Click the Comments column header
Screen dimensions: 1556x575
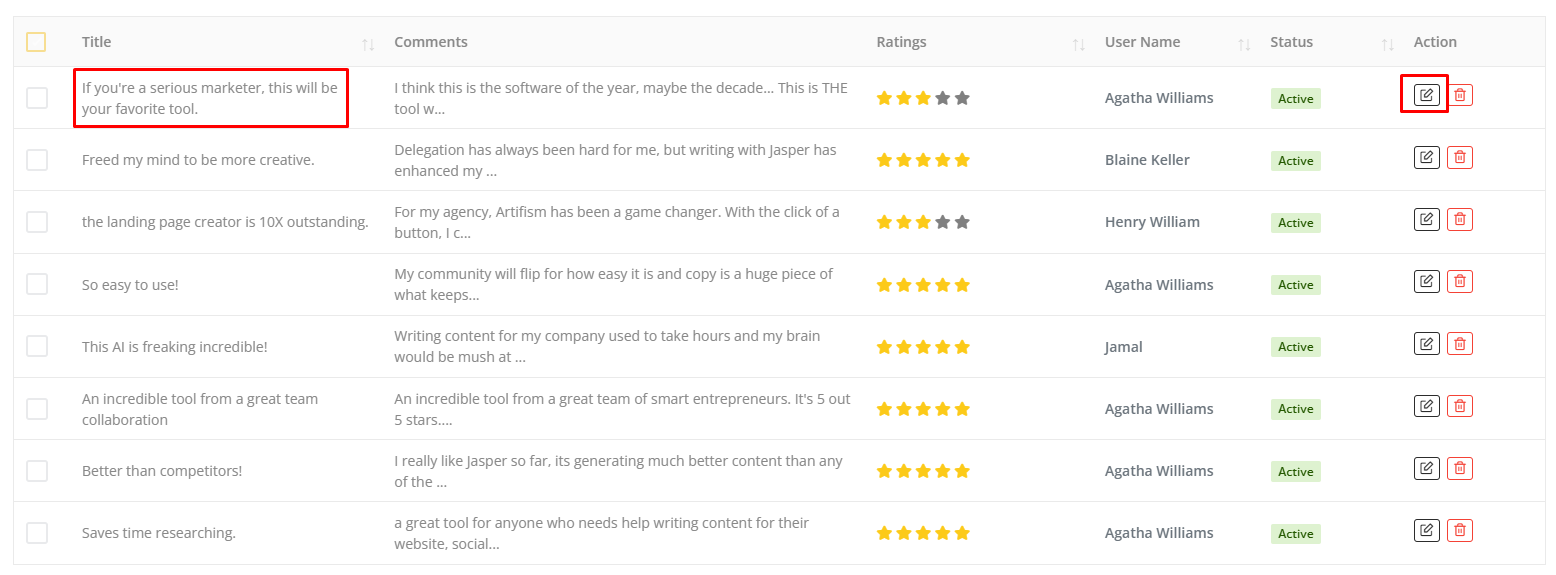[x=430, y=42]
